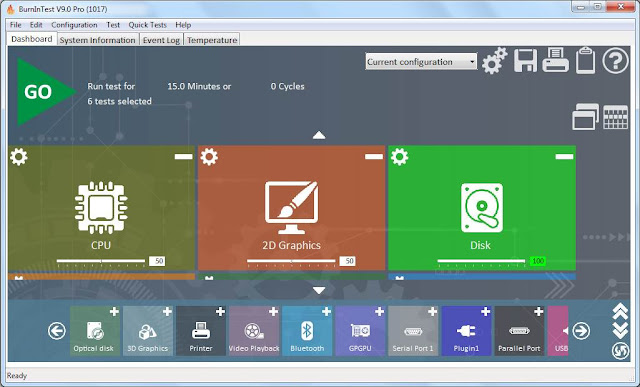Add Video Playback test with its plus
Viewport: 640px width, 387px height.
point(273,312)
